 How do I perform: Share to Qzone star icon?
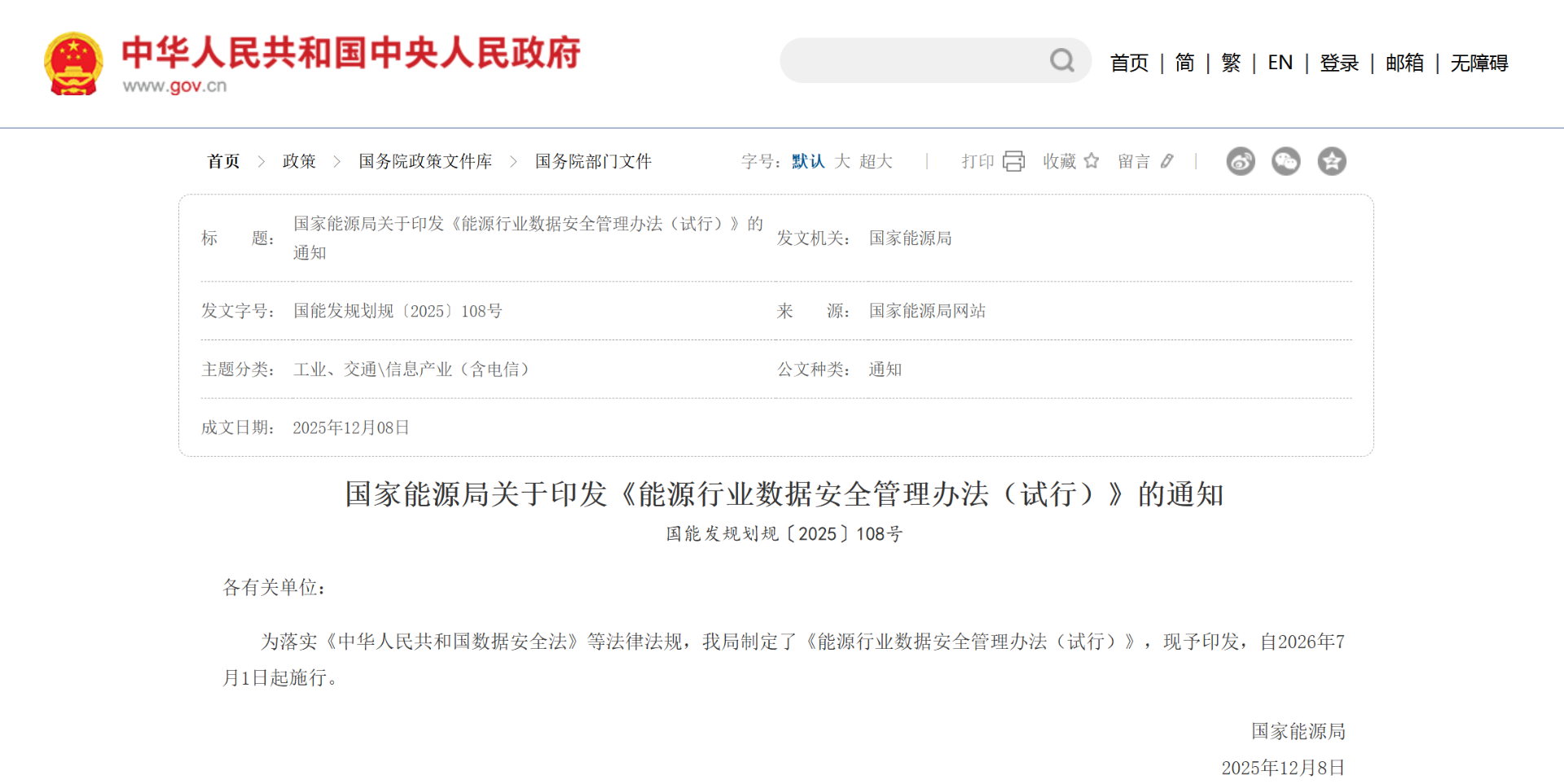(1332, 161)
